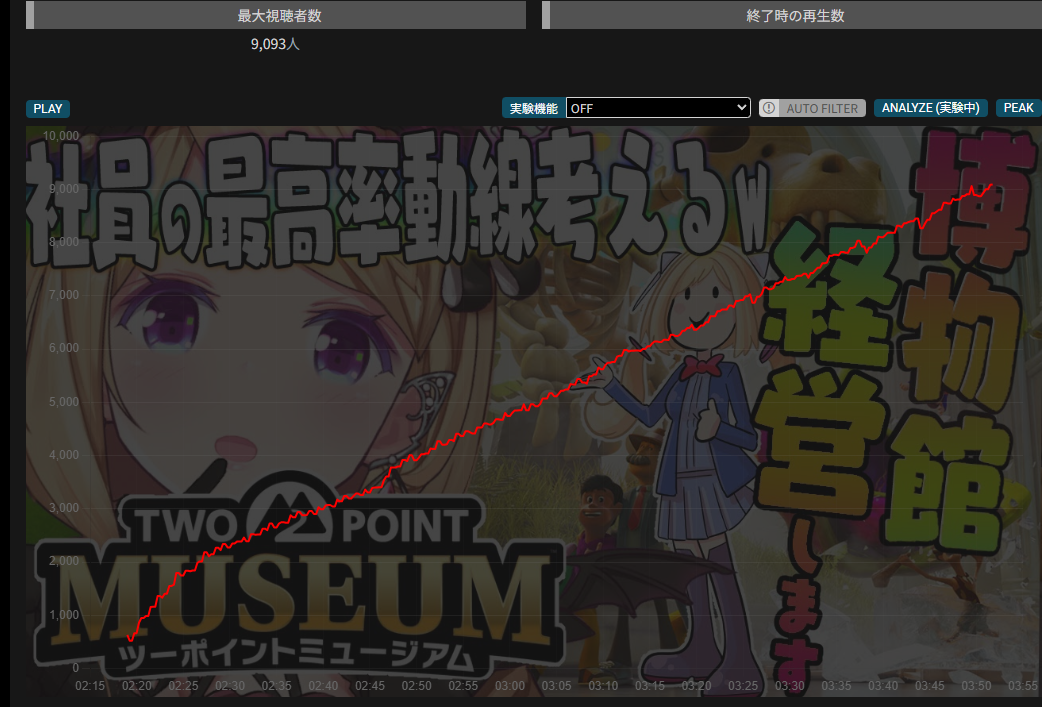The height and width of the screenshot is (707, 1042).
Task: Click the 3,000 y-axis label
Action: [x=64, y=508]
